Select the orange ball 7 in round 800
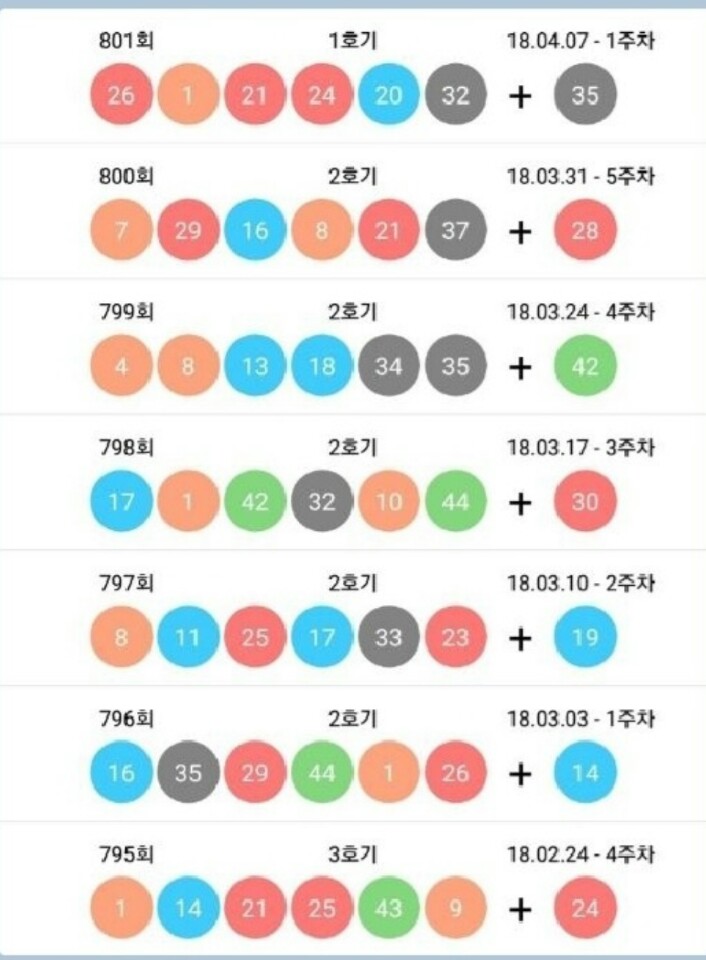 [121, 231]
